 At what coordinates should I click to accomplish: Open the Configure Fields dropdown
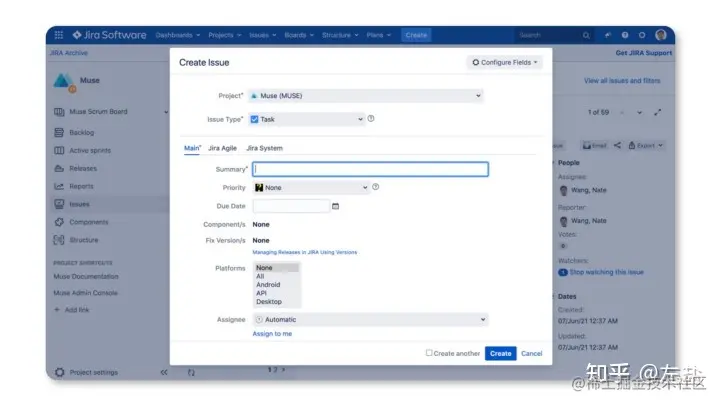coord(505,62)
